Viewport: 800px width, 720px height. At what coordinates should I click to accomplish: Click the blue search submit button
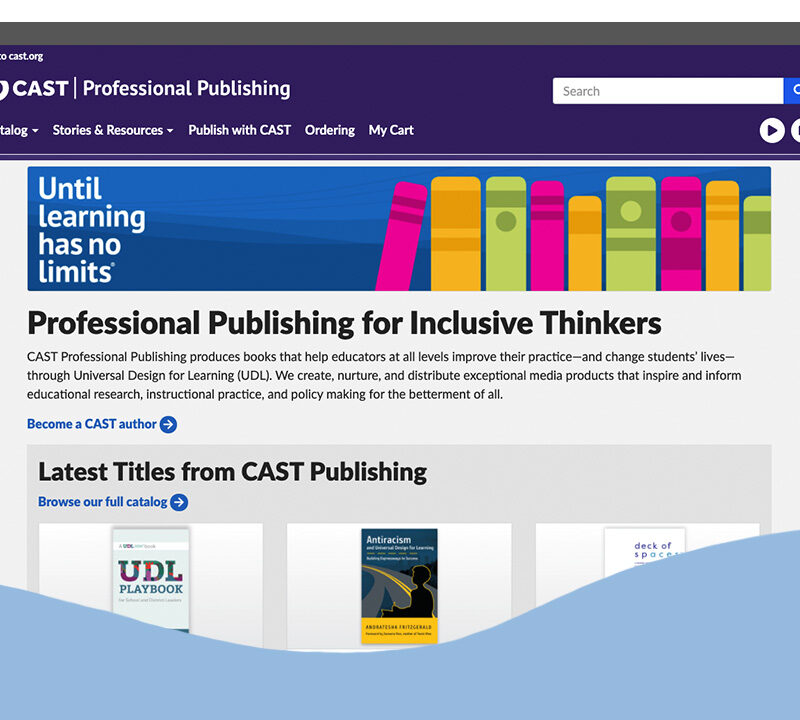coord(792,91)
